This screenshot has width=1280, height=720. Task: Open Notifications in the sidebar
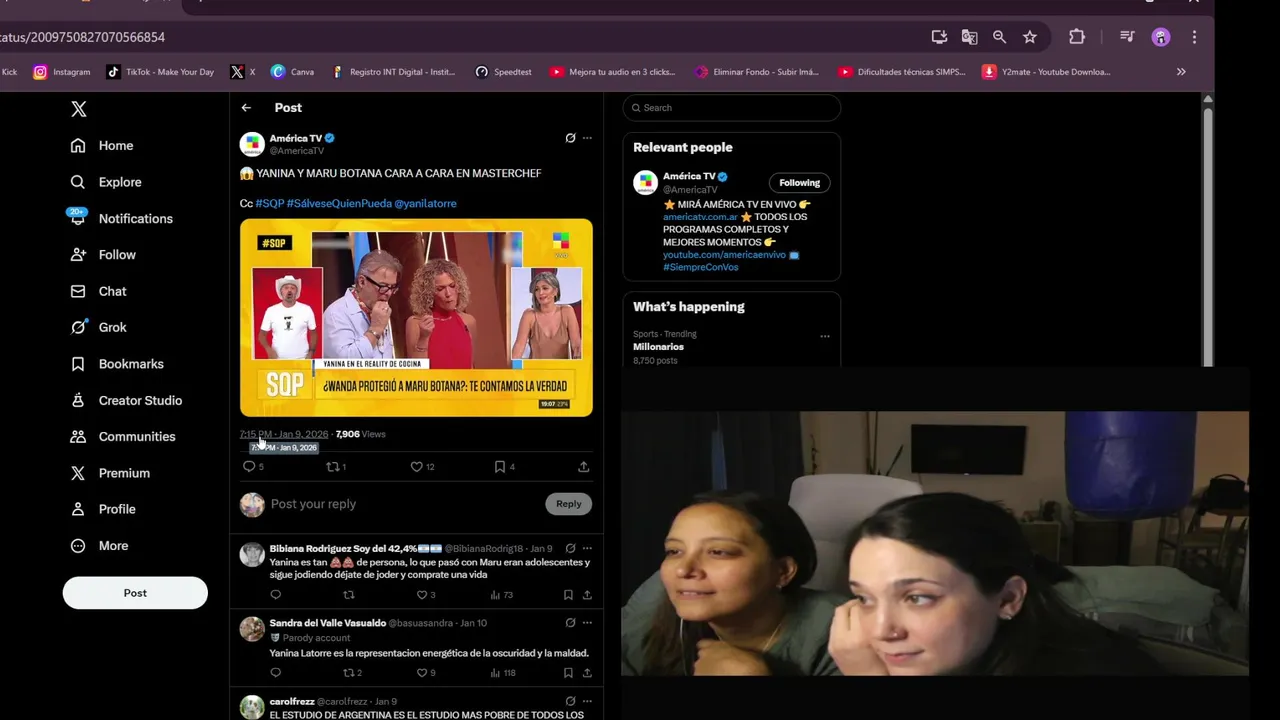pos(121,218)
